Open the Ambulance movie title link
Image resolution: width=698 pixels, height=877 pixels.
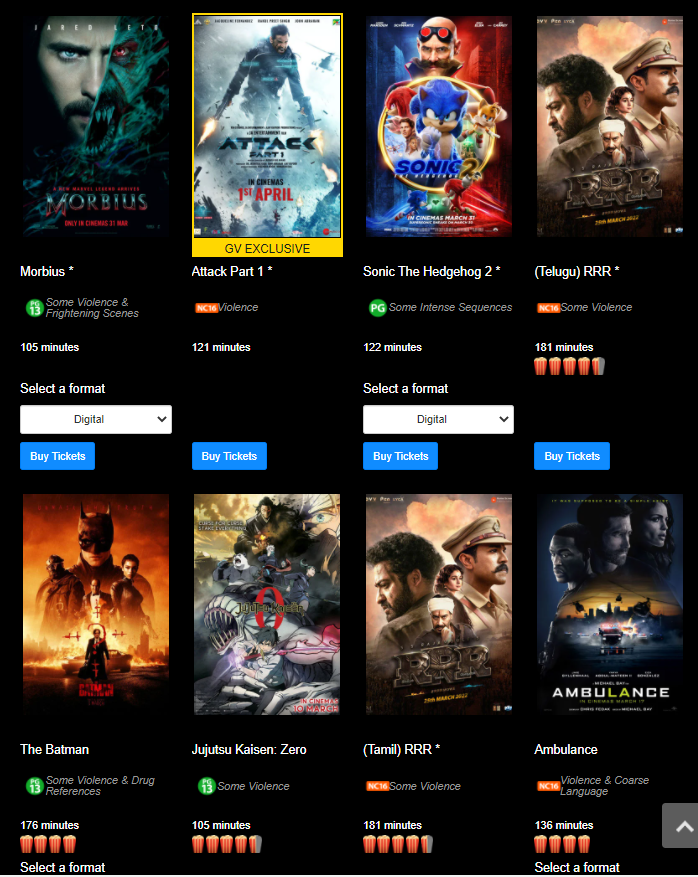pos(565,749)
